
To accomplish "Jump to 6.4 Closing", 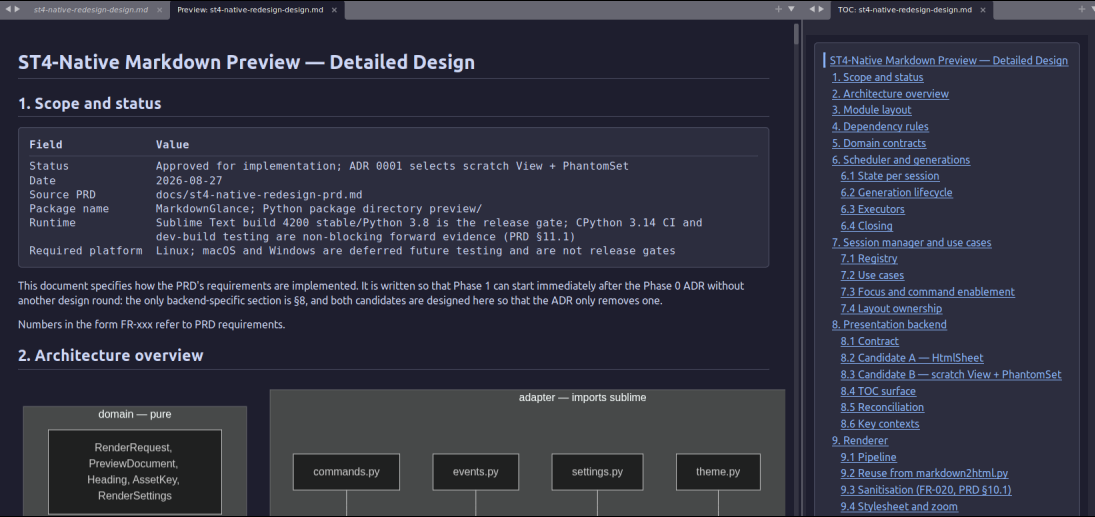I will (x=867, y=226).
